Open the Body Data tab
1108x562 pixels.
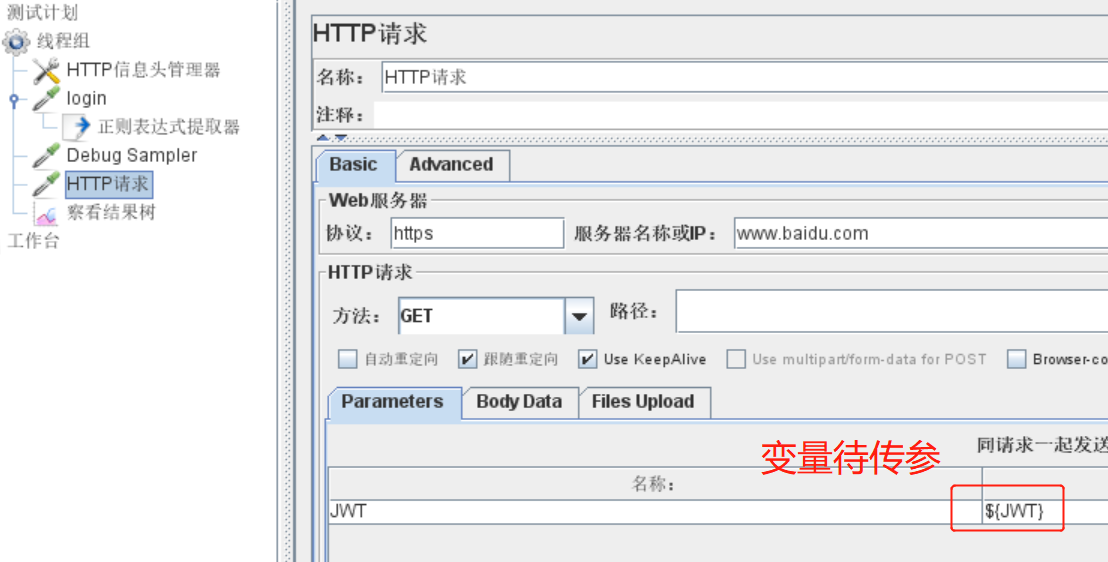click(x=519, y=402)
